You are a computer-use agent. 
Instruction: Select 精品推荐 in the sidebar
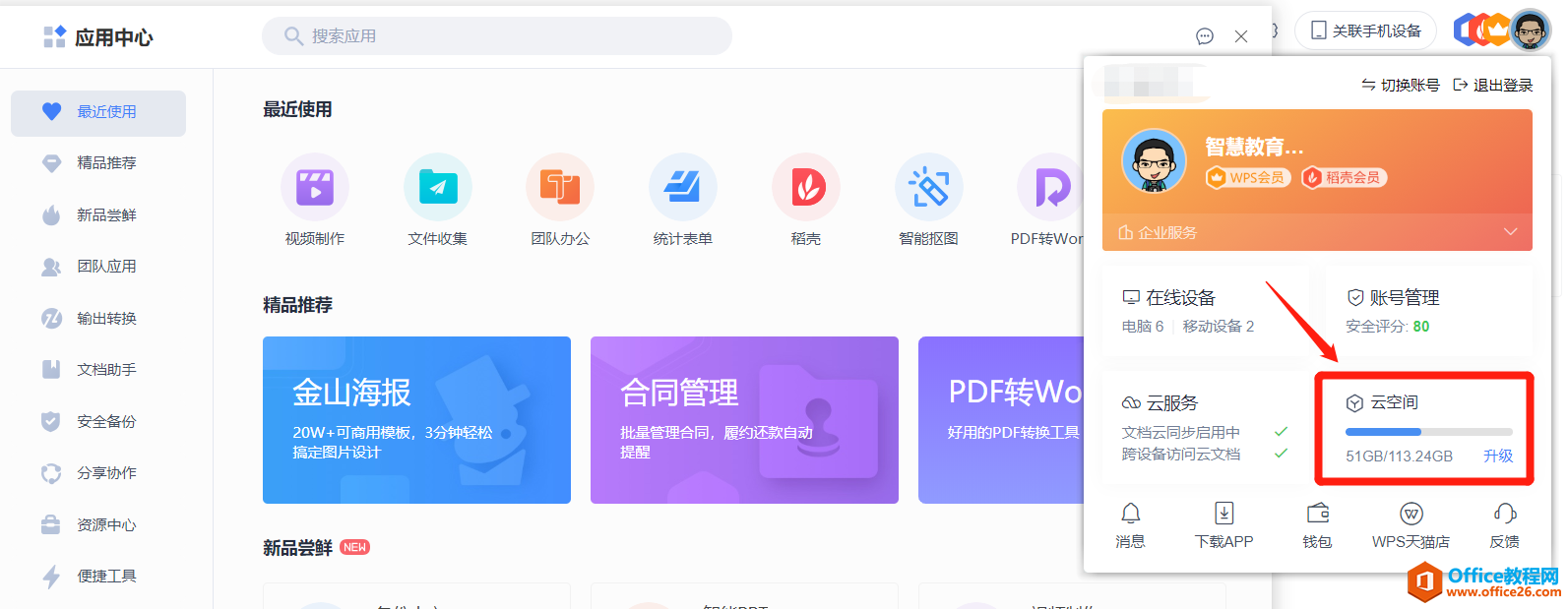(x=98, y=163)
